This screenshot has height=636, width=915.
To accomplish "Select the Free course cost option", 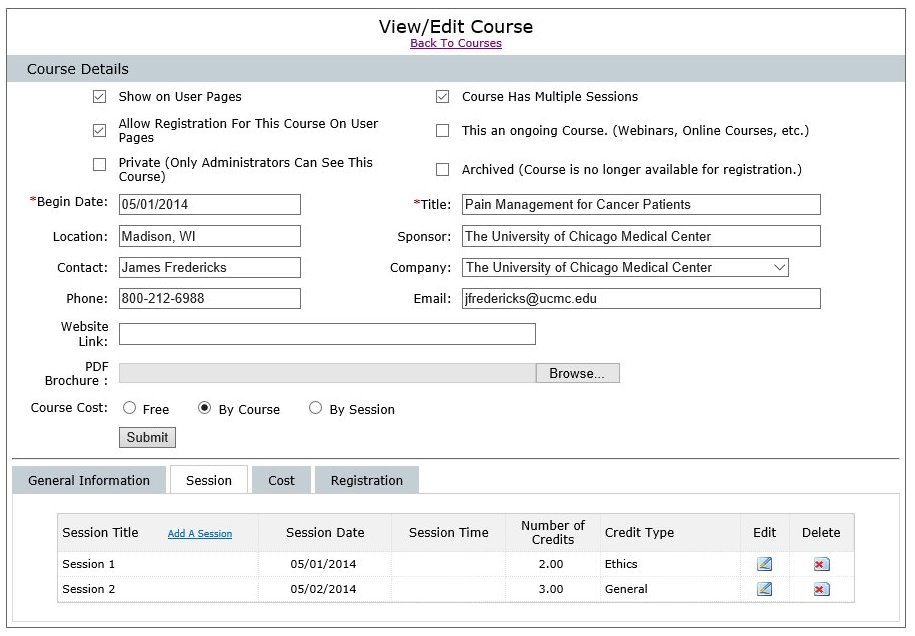I will click(x=130, y=408).
